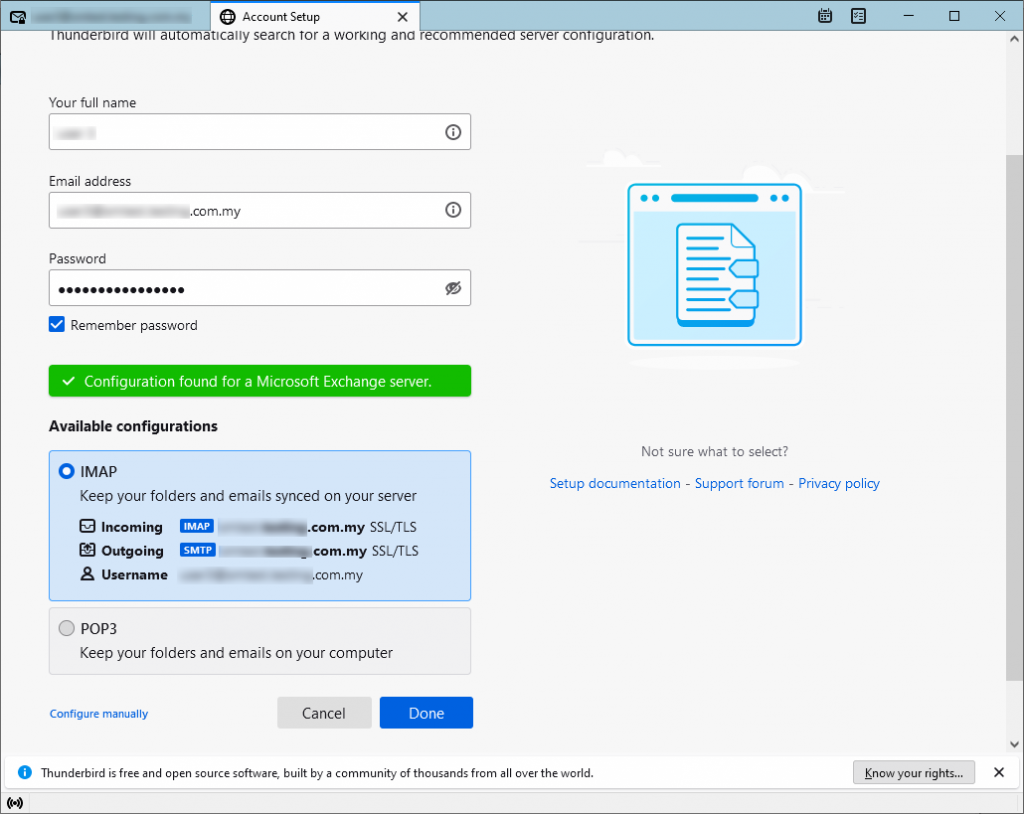Uncheck Remember password checkbox
Screen dimensions: 1024x814
(57, 325)
